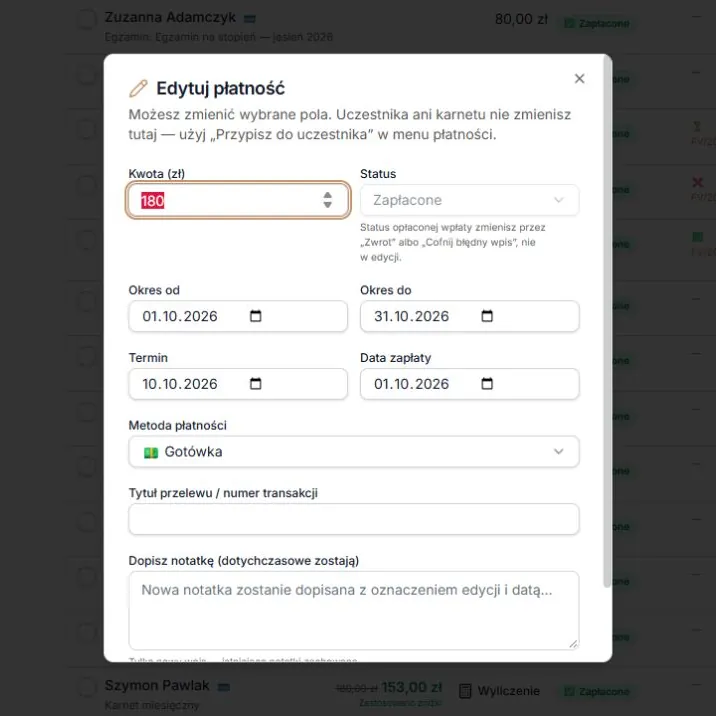The image size is (716, 716).
Task: Open the calendar picker for Okres do
Action: (487, 316)
